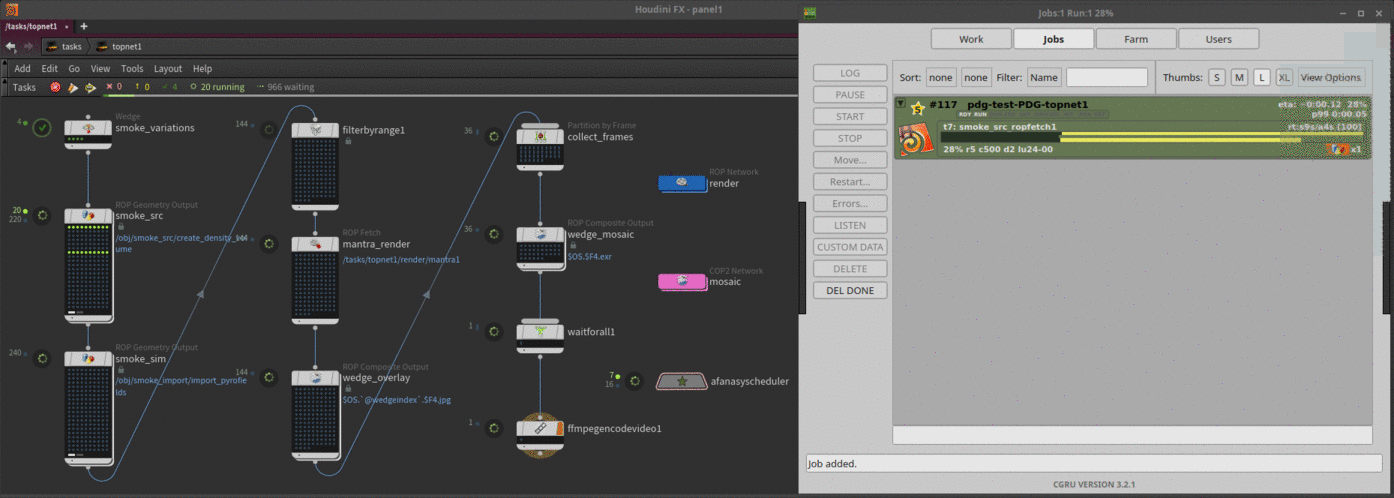Open the Filter 'Name' type selector
This screenshot has width=1394, height=498.
(1044, 77)
